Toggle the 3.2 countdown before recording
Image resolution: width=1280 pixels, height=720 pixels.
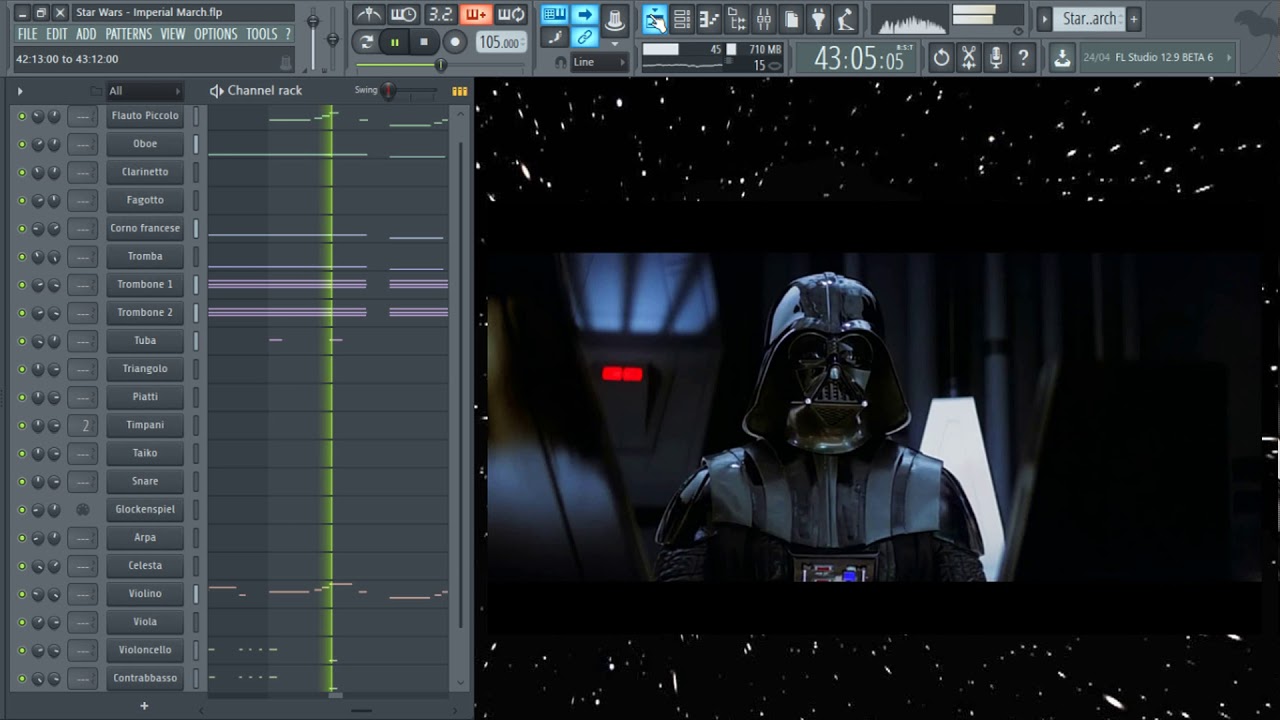439,15
